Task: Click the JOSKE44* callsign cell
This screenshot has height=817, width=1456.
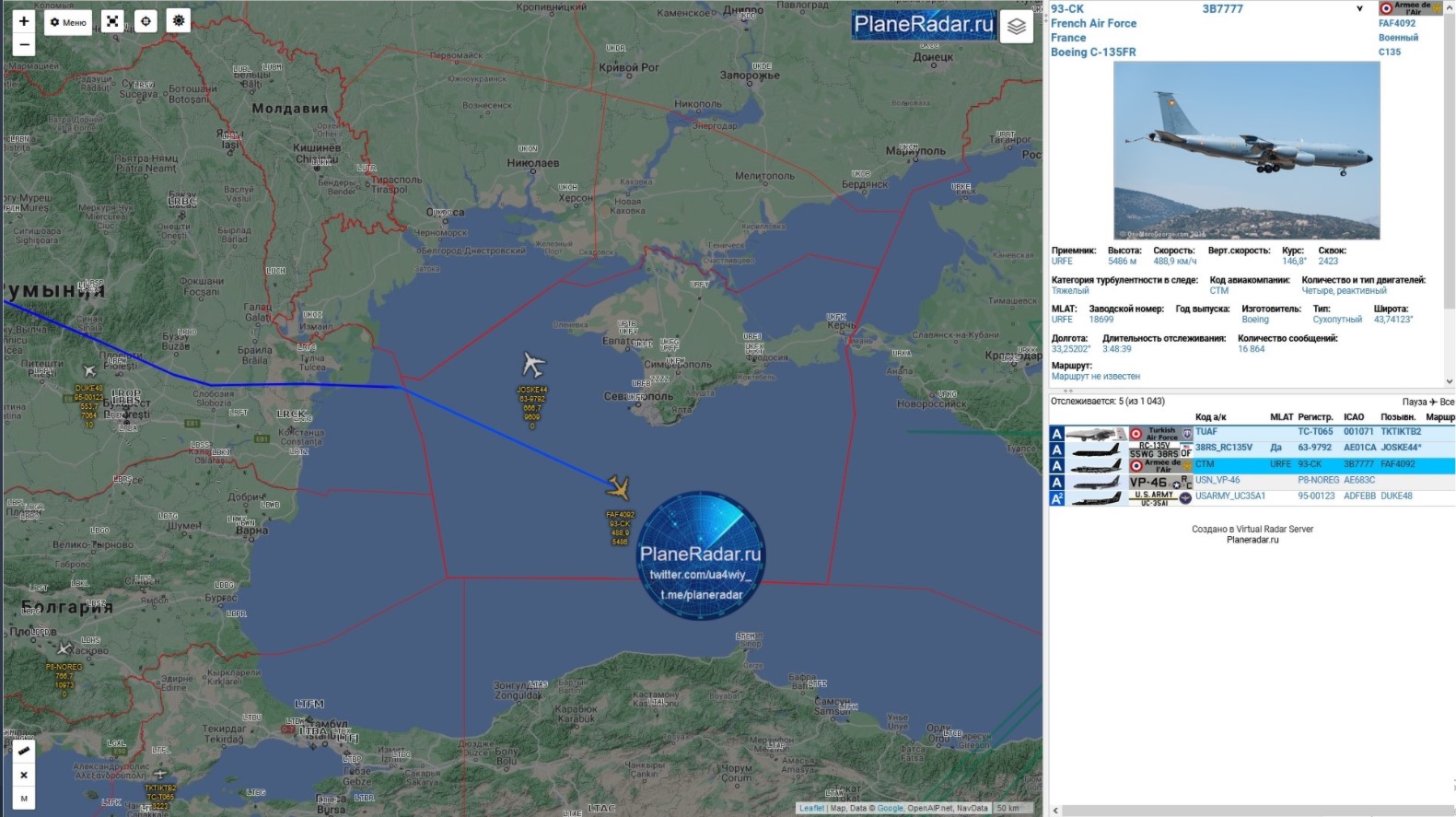Action: 1401,448
